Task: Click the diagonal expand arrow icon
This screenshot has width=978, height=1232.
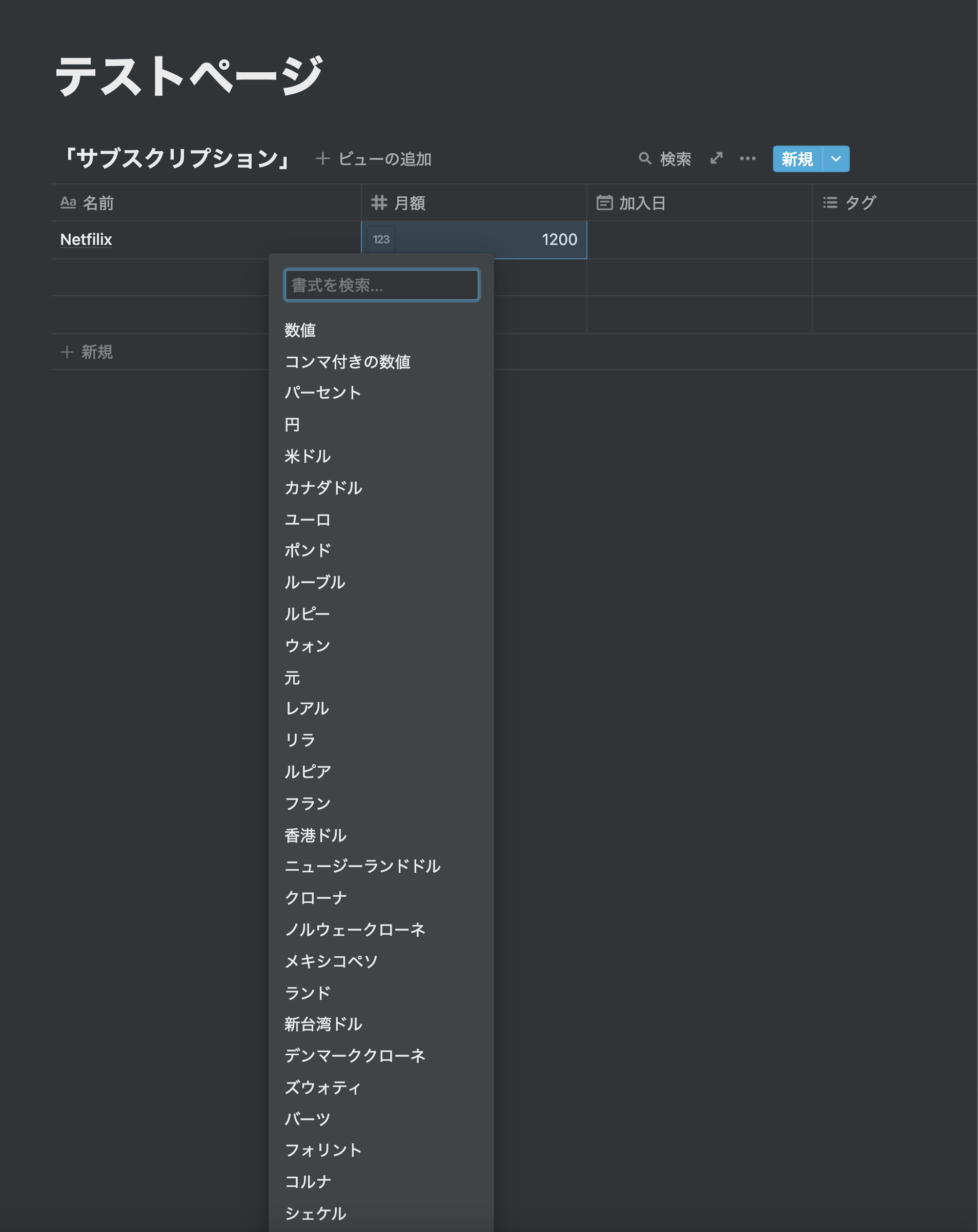Action: coord(717,158)
